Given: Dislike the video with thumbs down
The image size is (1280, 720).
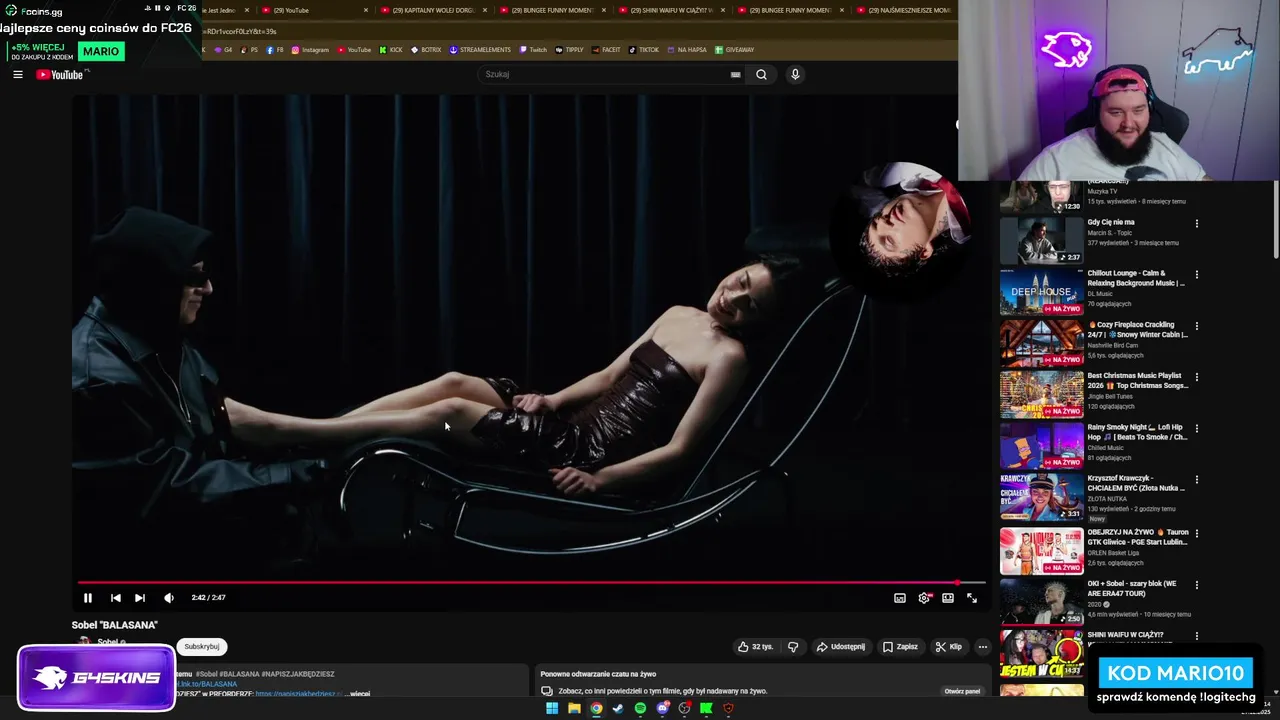Looking at the screenshot, I should [793, 647].
